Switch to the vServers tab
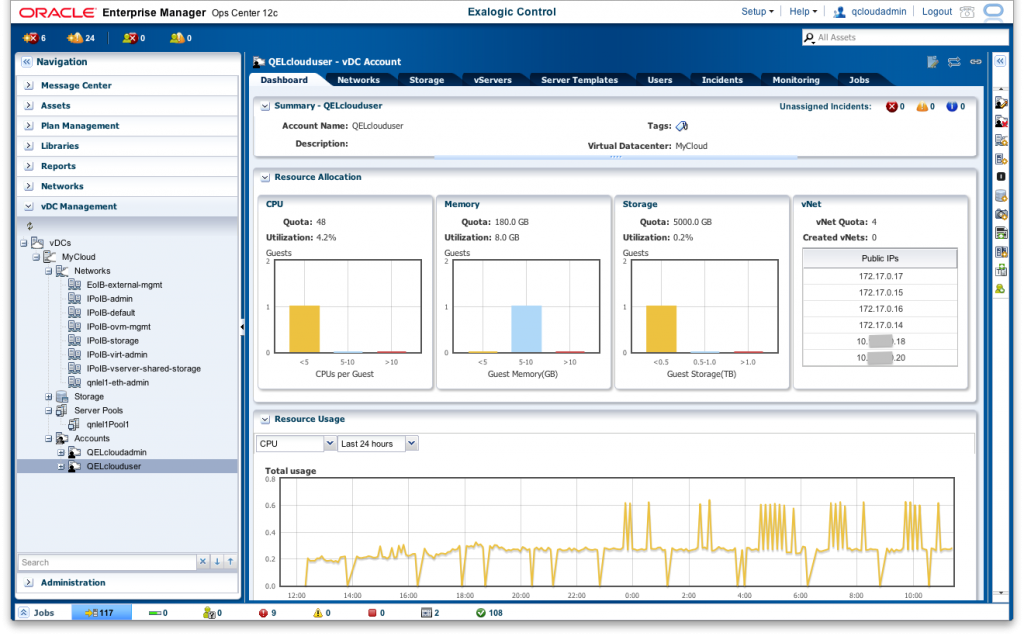The height and width of the screenshot is (636, 1024). pos(492,80)
